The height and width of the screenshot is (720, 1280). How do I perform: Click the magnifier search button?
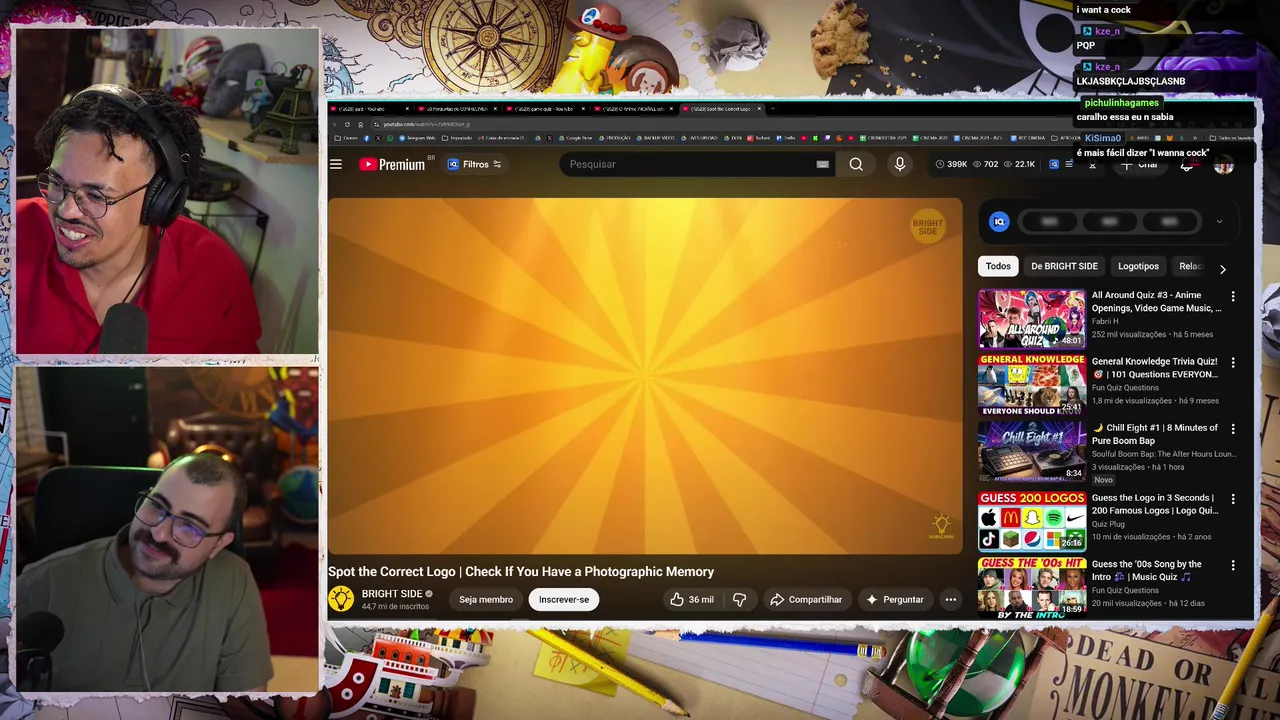tap(856, 164)
